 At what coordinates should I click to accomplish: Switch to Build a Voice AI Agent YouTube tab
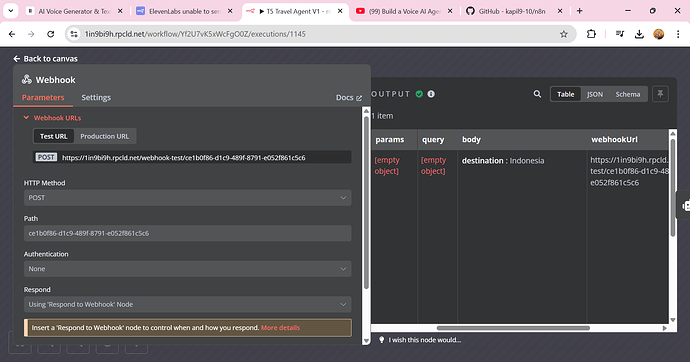tap(404, 11)
